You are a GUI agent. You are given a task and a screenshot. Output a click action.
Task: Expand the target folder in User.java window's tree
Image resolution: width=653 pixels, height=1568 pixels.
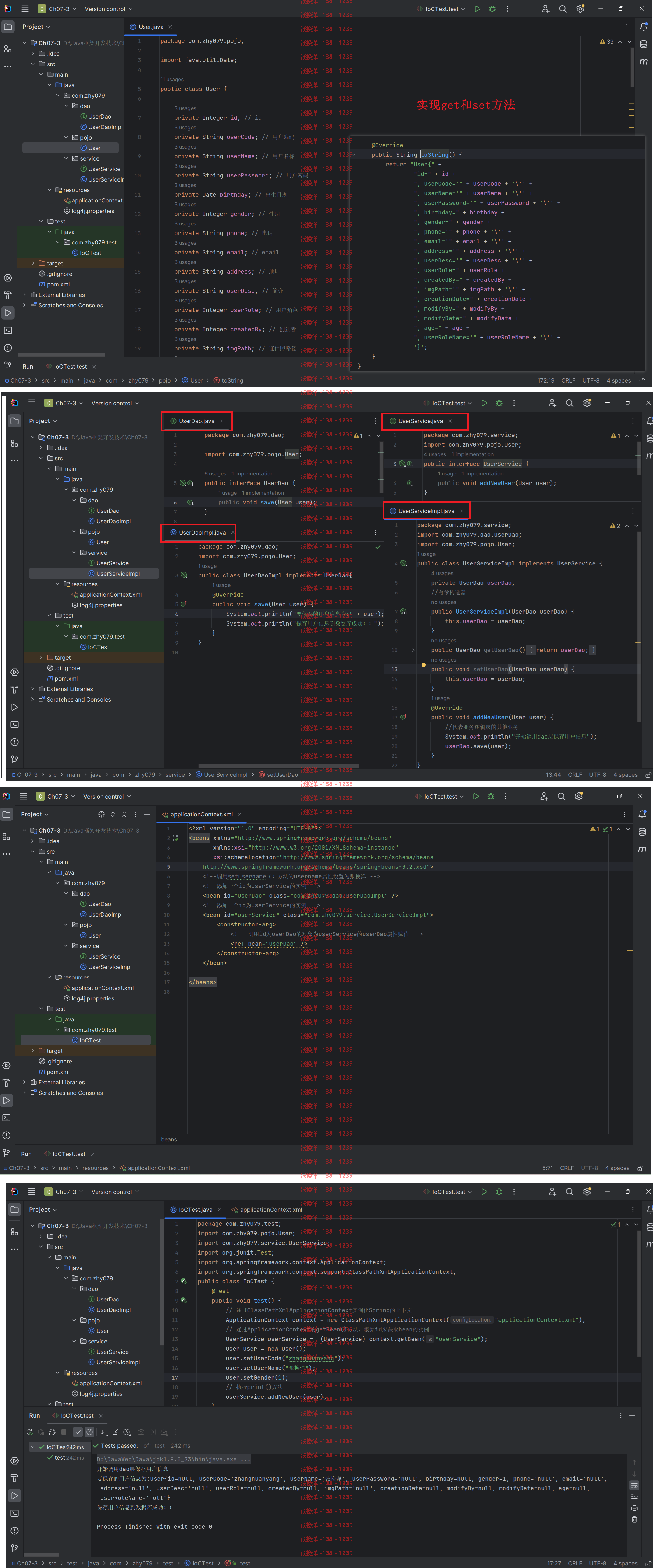pos(33,264)
